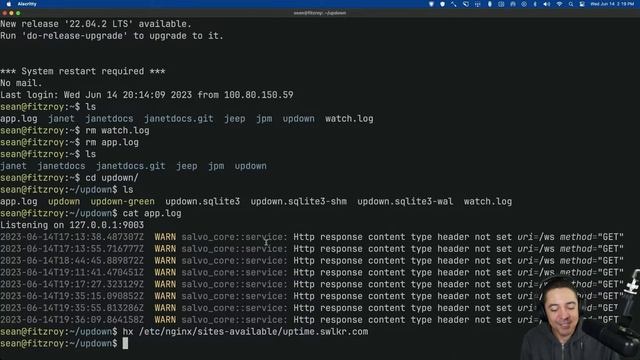Click 'do-release-upgrade' in the second line
The height and width of the screenshot is (360, 640).
coord(75,36)
